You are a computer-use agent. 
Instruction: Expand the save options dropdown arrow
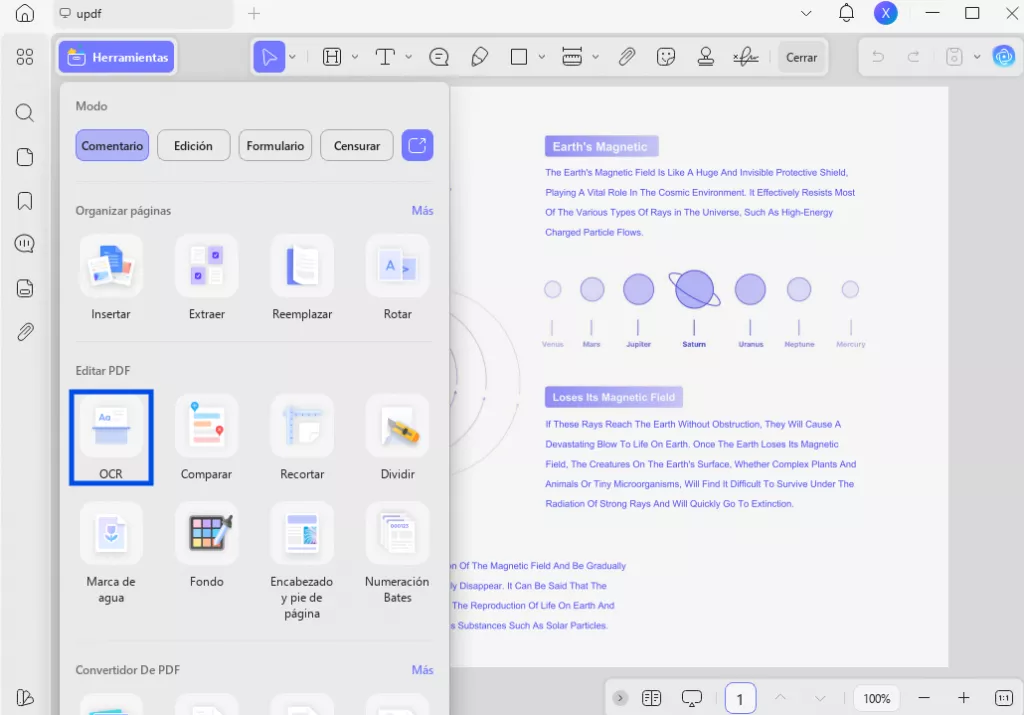(x=977, y=57)
